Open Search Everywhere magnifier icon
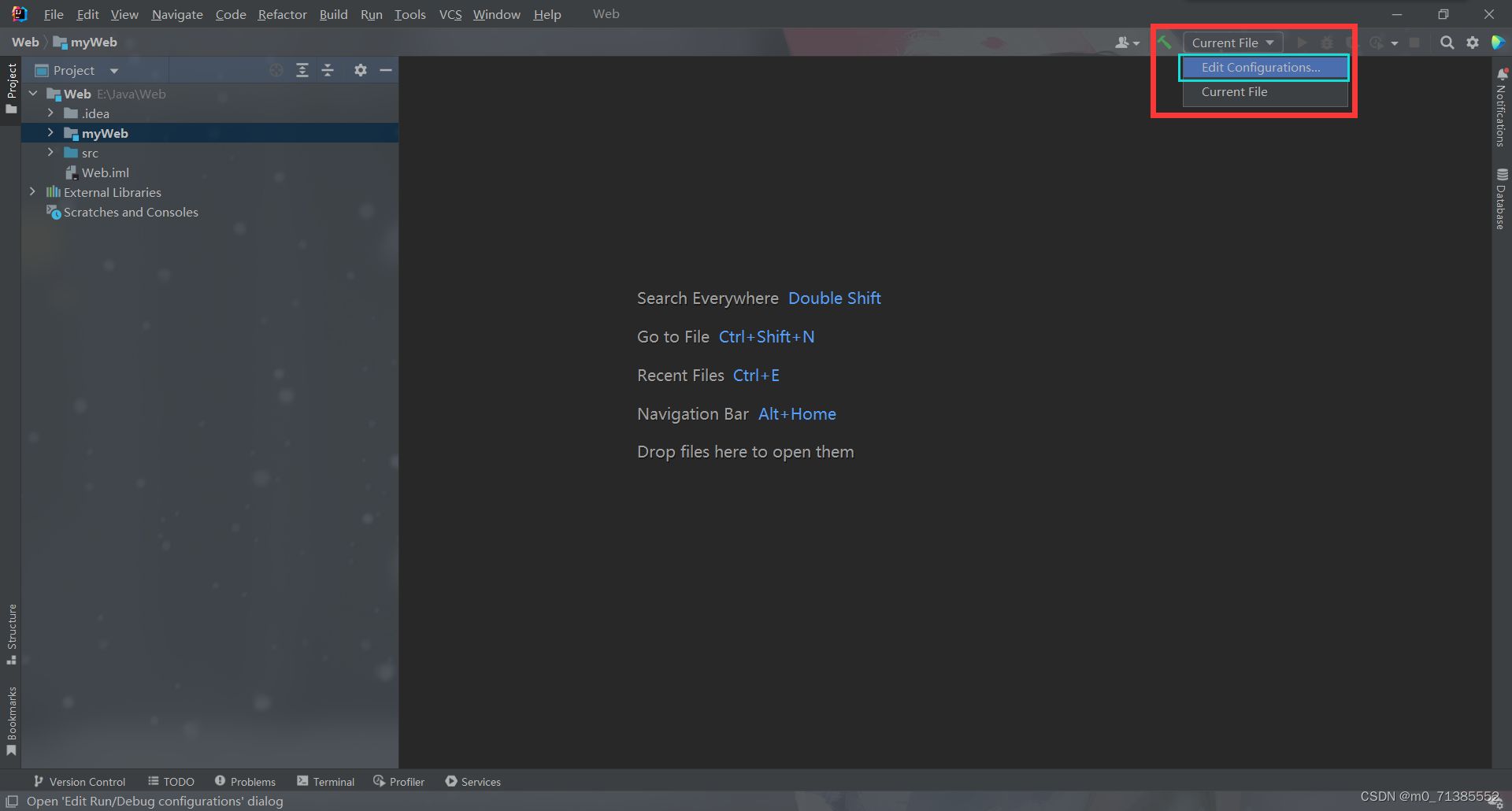 coord(1447,43)
